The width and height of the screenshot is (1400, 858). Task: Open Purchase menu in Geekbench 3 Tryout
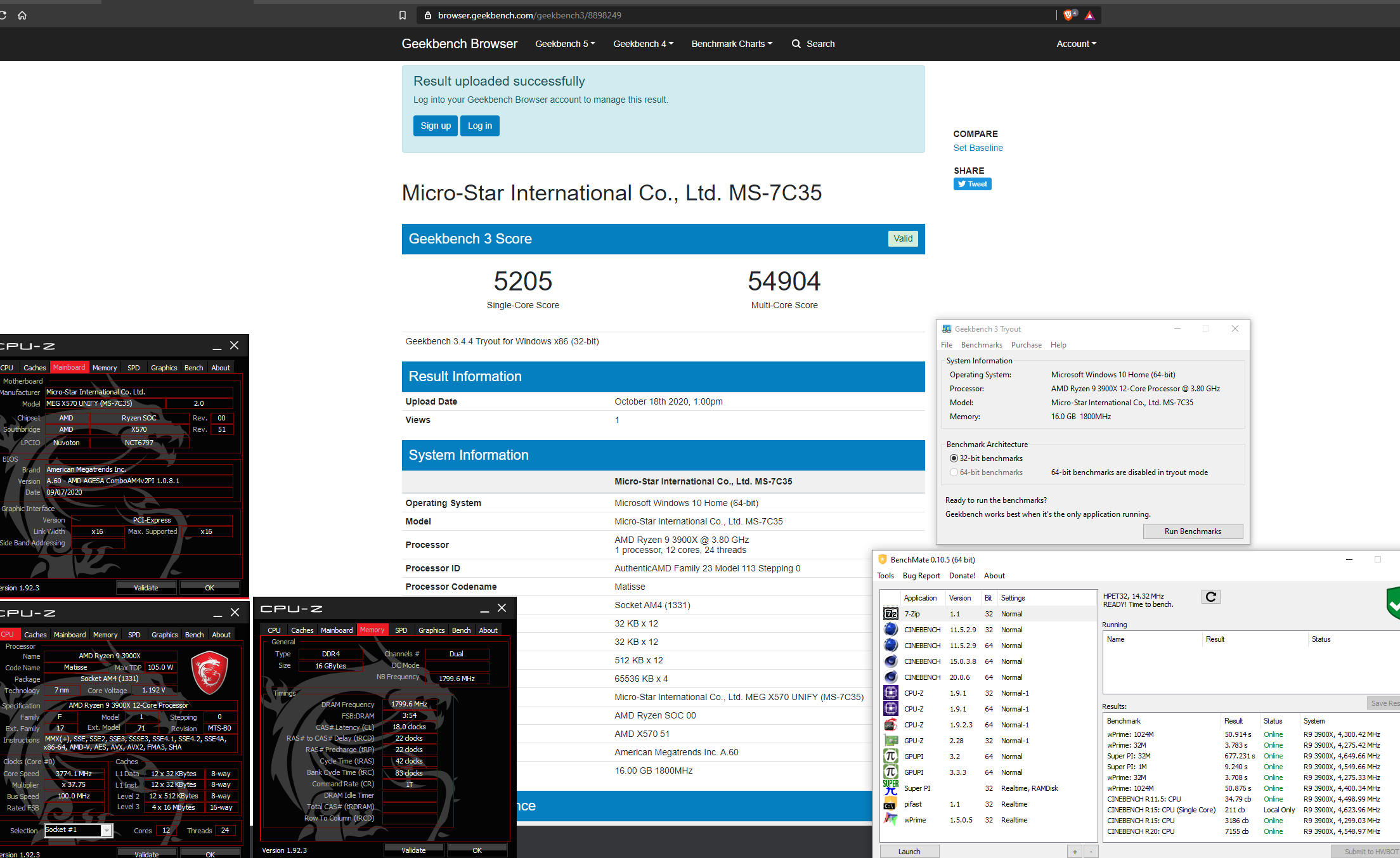click(1027, 345)
